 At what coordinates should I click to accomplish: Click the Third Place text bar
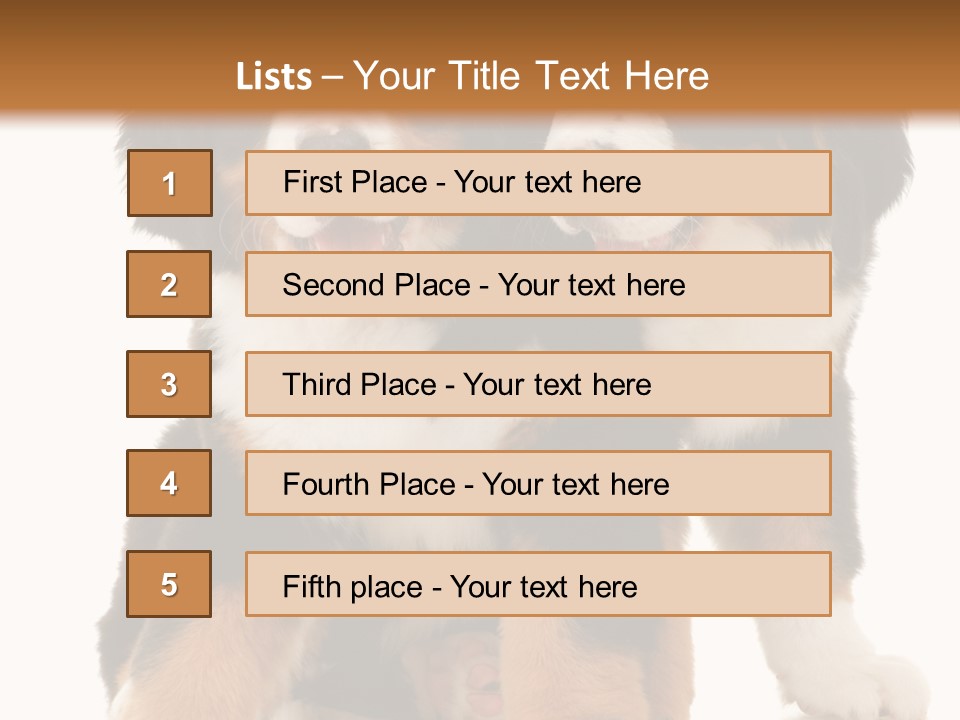click(x=538, y=384)
